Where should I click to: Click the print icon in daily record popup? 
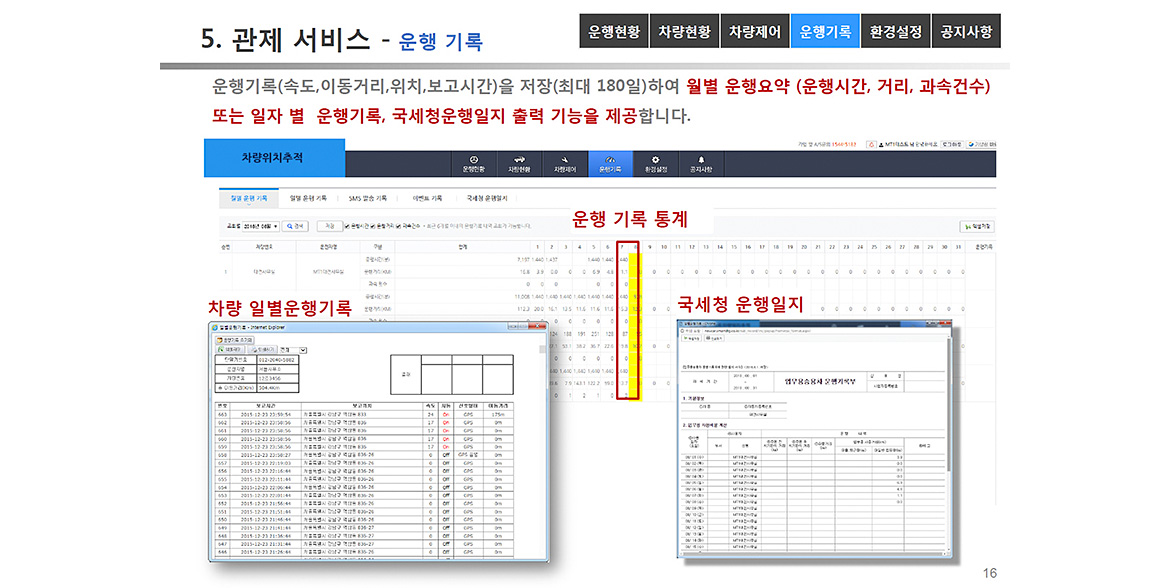coord(263,350)
